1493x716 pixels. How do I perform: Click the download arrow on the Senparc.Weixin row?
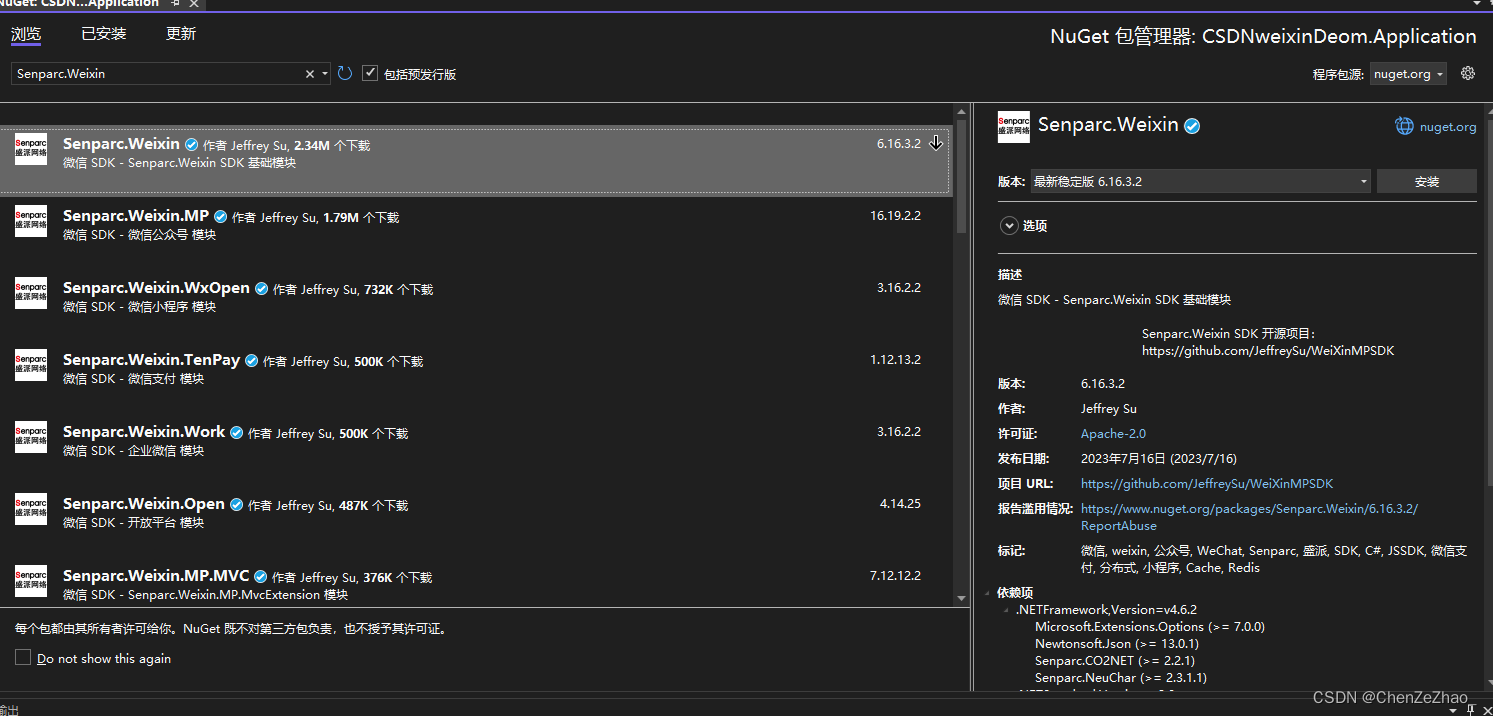[936, 143]
